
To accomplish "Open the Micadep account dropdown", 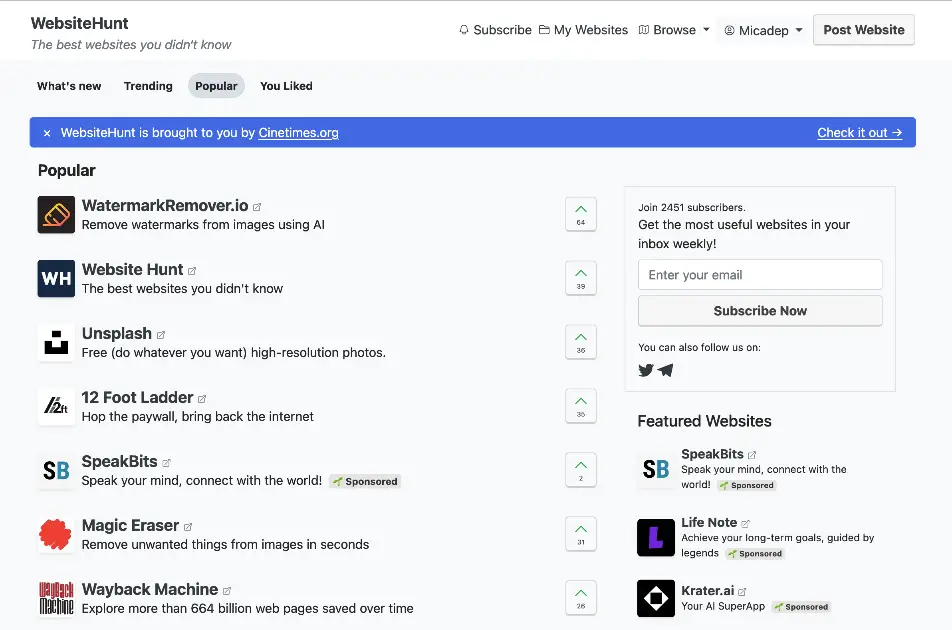I will (x=763, y=30).
